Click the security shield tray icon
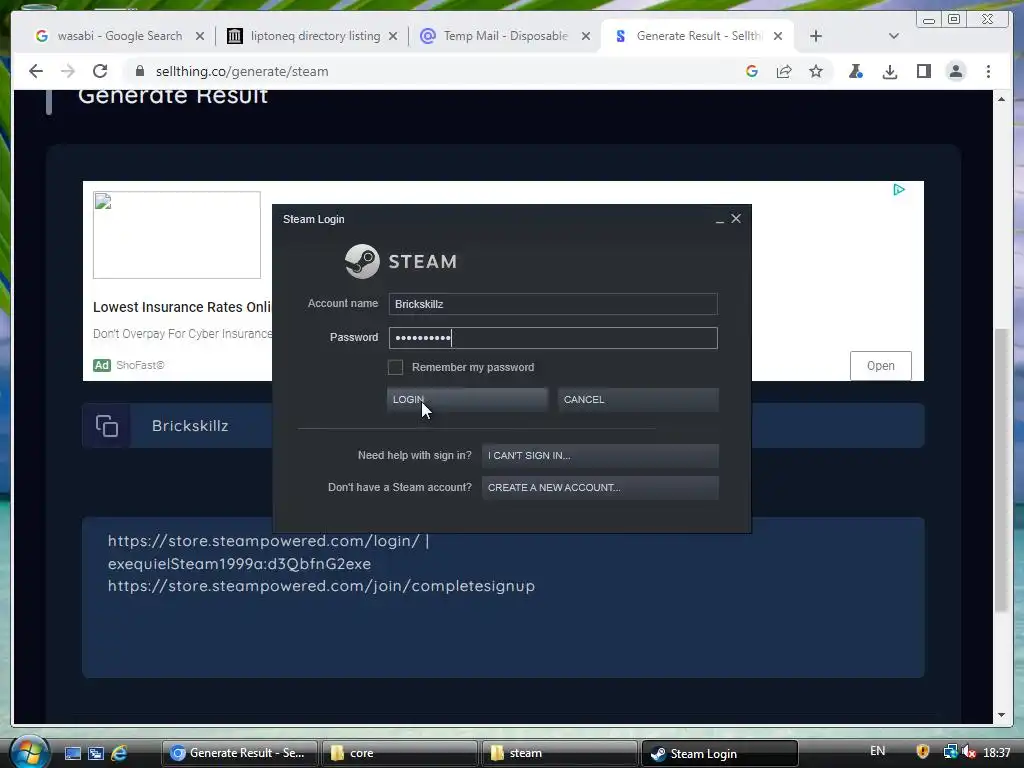Viewport: 1024px width, 768px height. tap(923, 752)
